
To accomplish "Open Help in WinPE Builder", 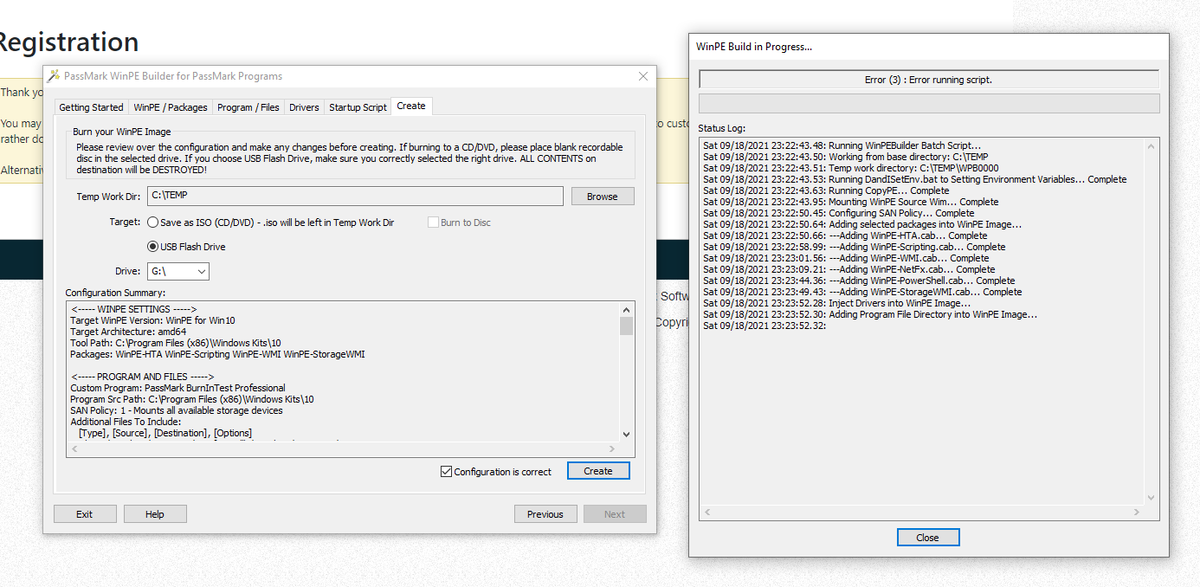I will 154,514.
